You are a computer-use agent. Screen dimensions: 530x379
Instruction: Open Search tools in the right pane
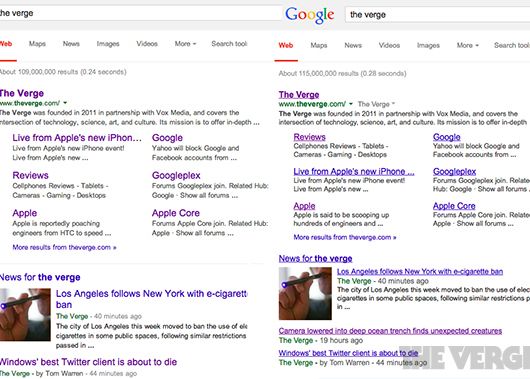coord(512,45)
